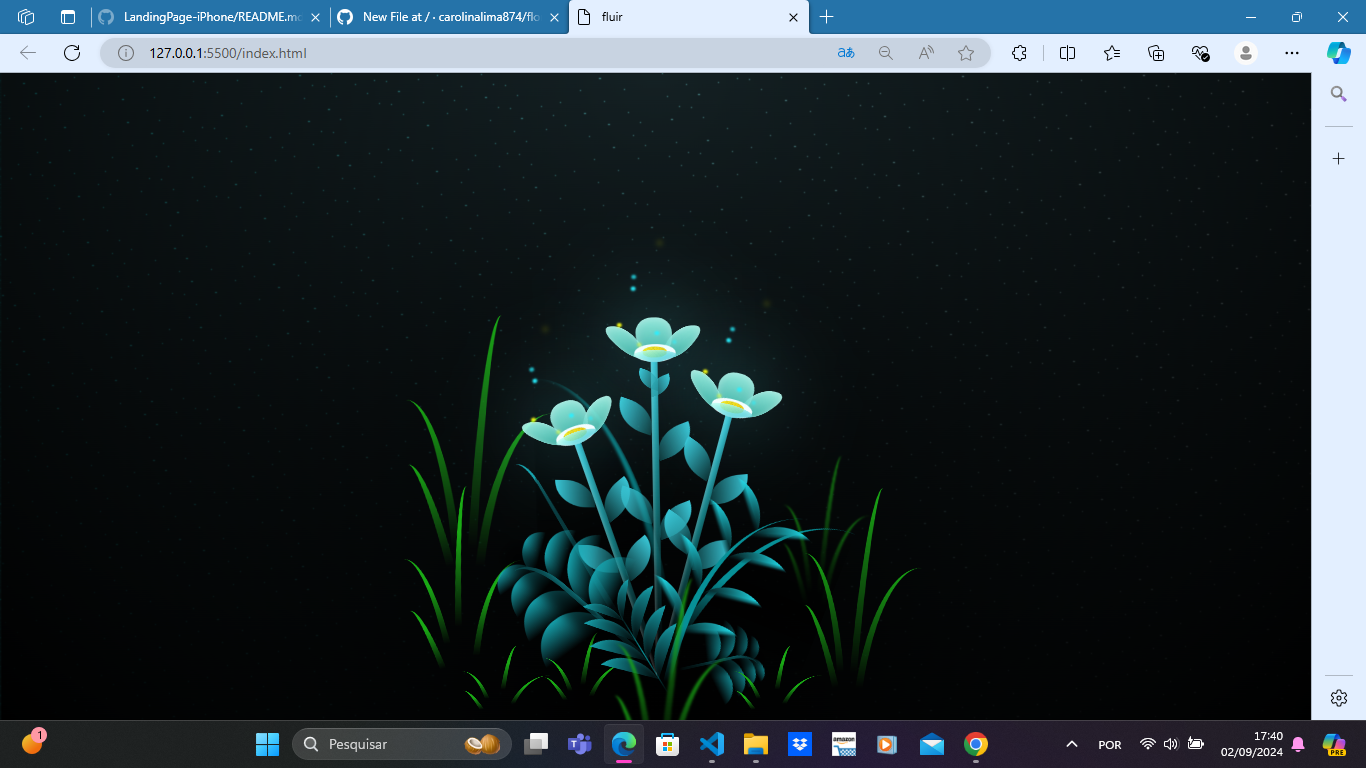Adjust system volume from the tray
Image resolution: width=1366 pixels, height=768 pixels.
(x=1170, y=744)
